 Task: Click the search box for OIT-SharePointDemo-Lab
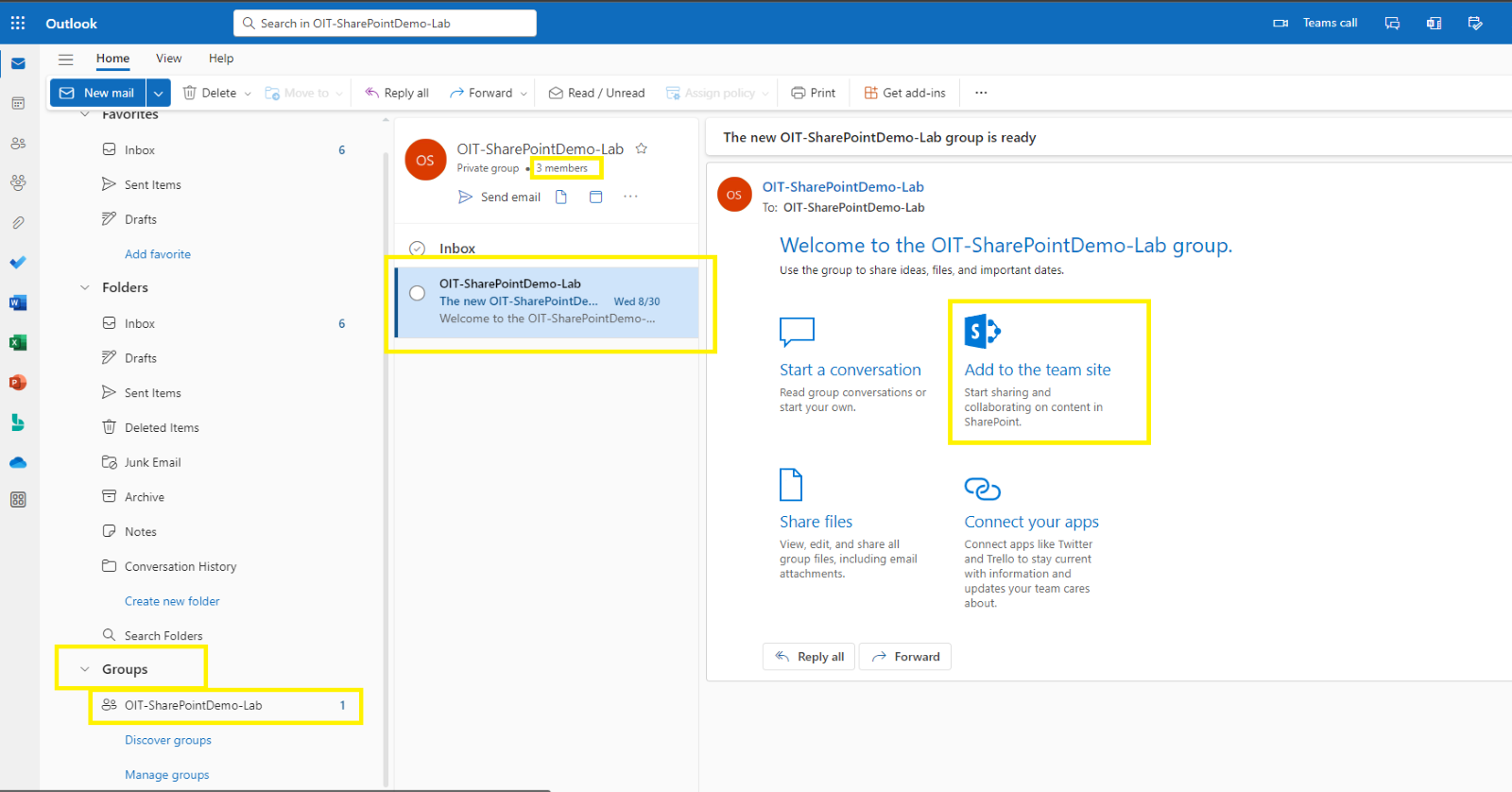click(x=385, y=23)
